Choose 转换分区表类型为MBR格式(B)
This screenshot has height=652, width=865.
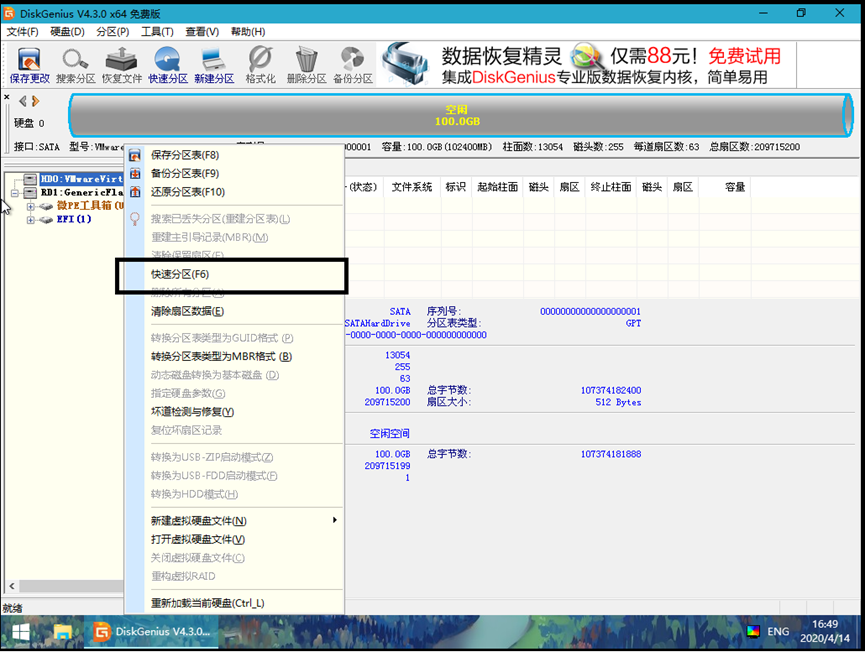click(234, 356)
